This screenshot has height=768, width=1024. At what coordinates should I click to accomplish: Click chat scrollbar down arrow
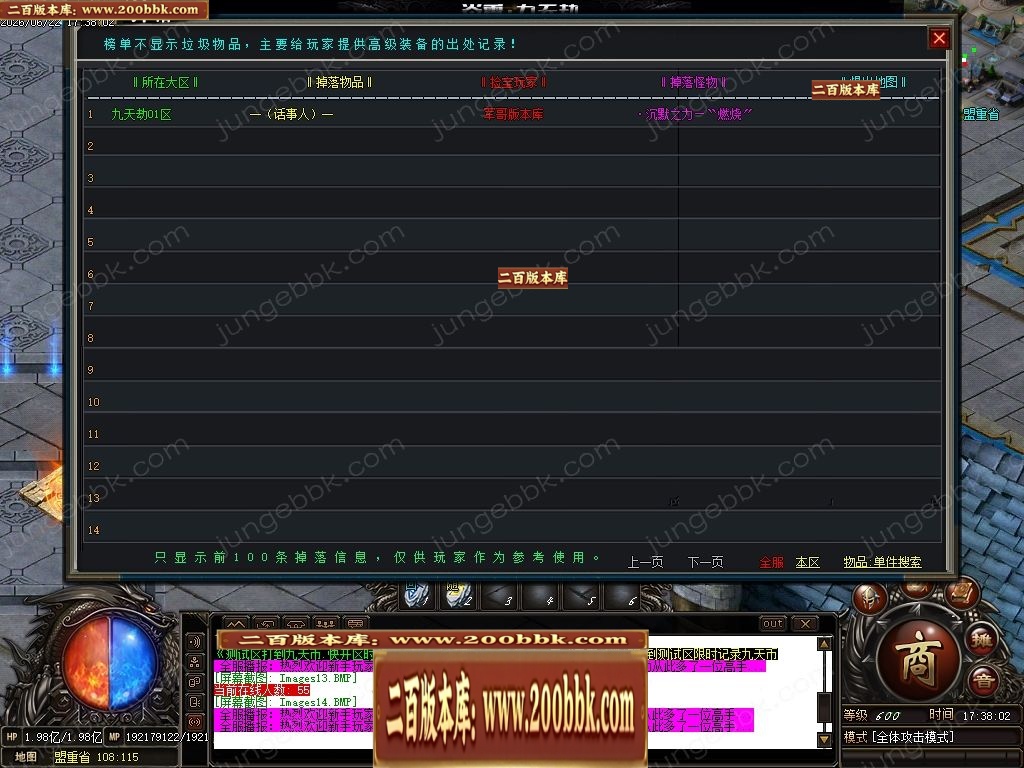[824, 739]
